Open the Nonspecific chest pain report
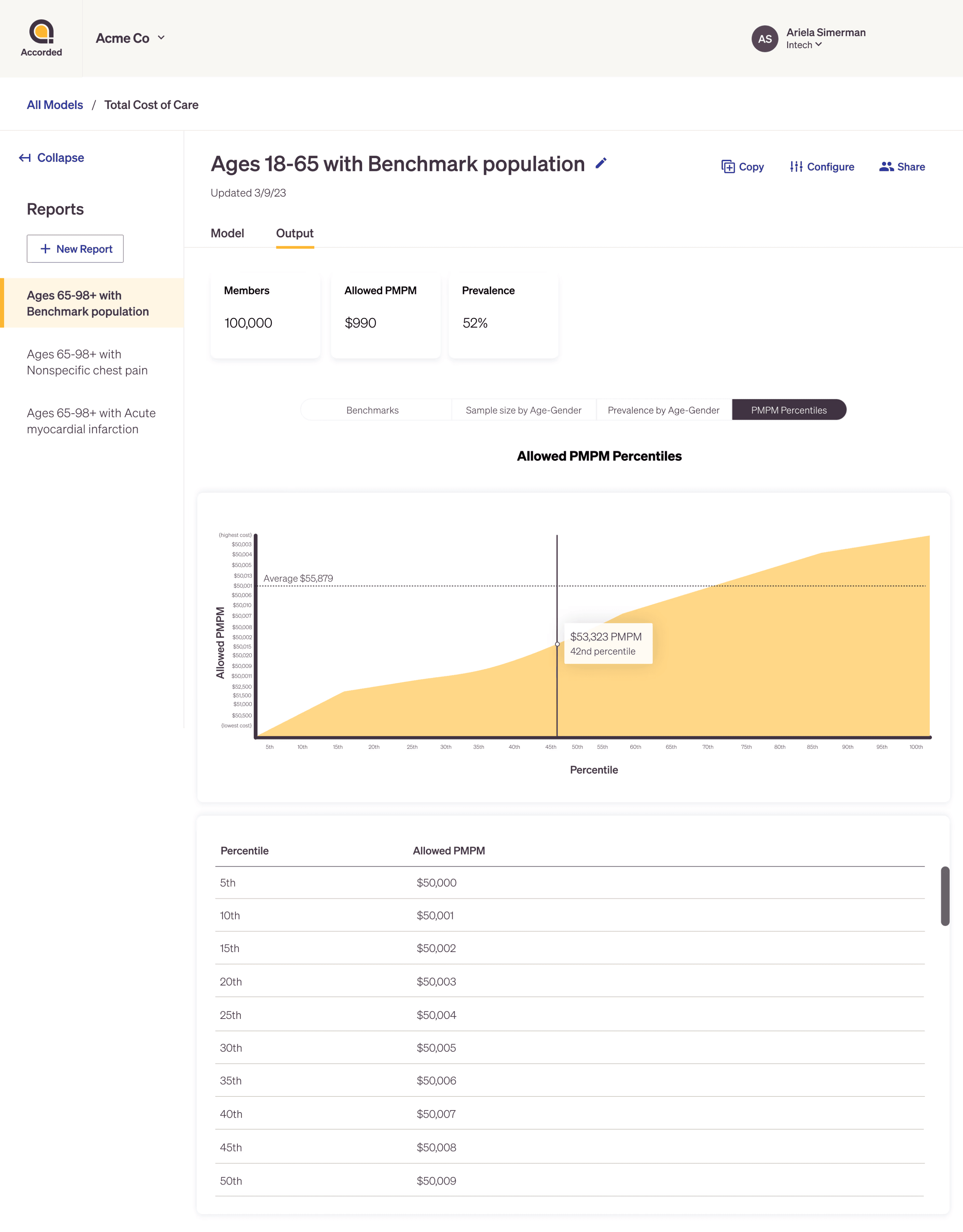The height and width of the screenshot is (1232, 963). point(87,362)
